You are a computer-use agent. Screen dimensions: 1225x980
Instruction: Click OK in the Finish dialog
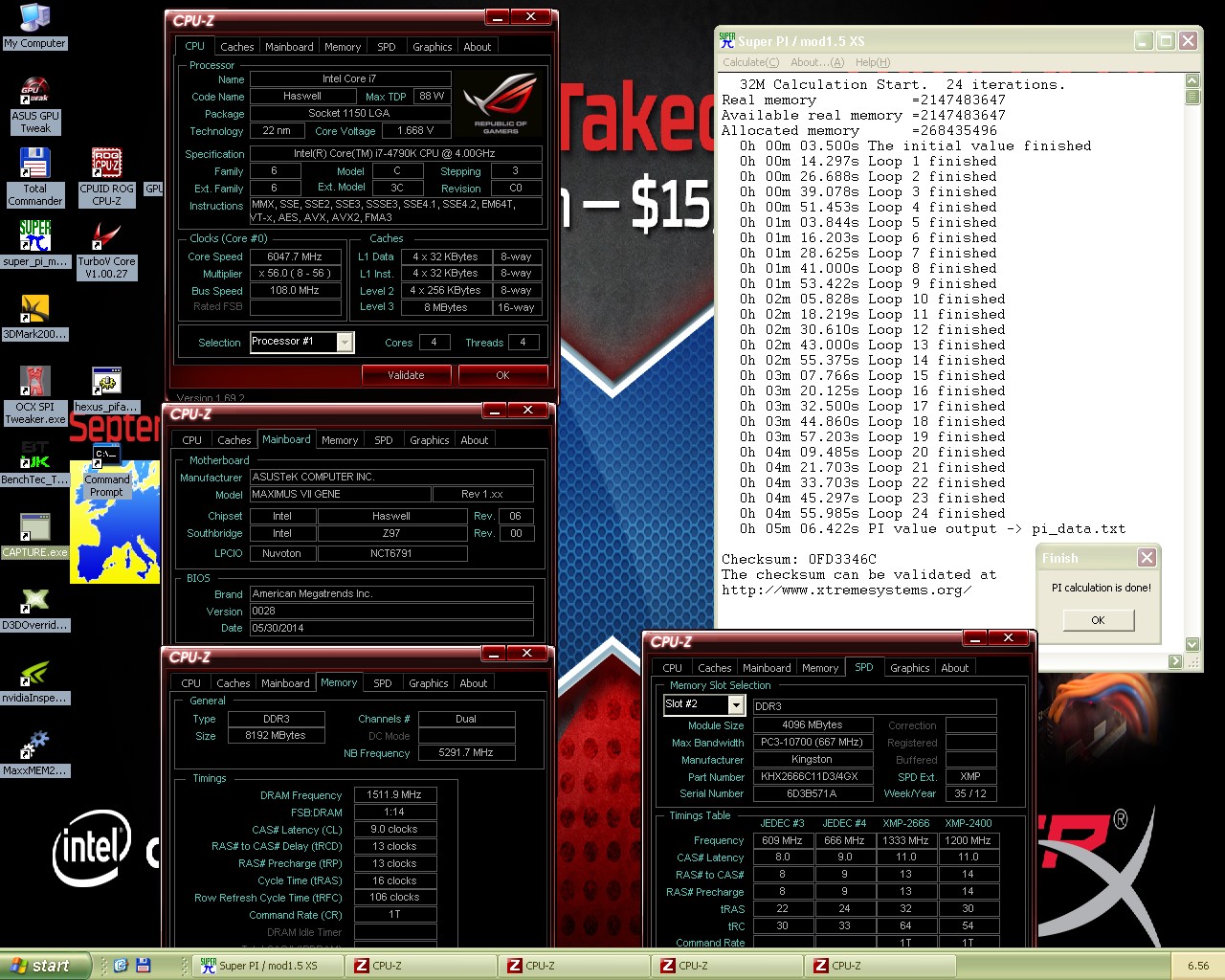click(1098, 620)
